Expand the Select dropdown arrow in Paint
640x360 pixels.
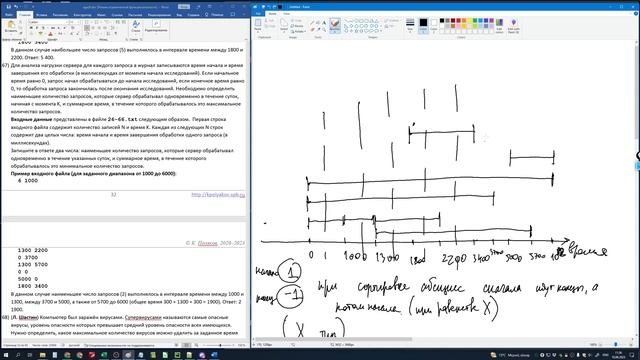[x=284, y=31]
